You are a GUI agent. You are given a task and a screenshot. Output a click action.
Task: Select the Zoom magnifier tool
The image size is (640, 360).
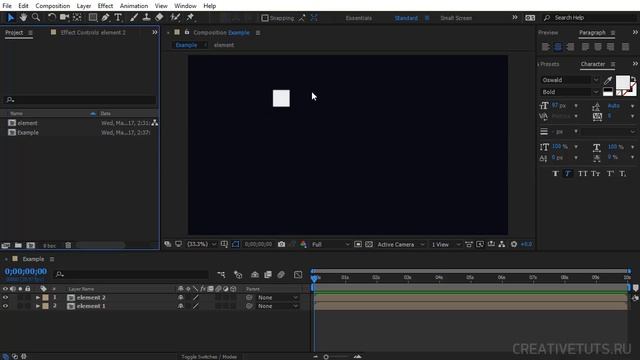coord(36,18)
